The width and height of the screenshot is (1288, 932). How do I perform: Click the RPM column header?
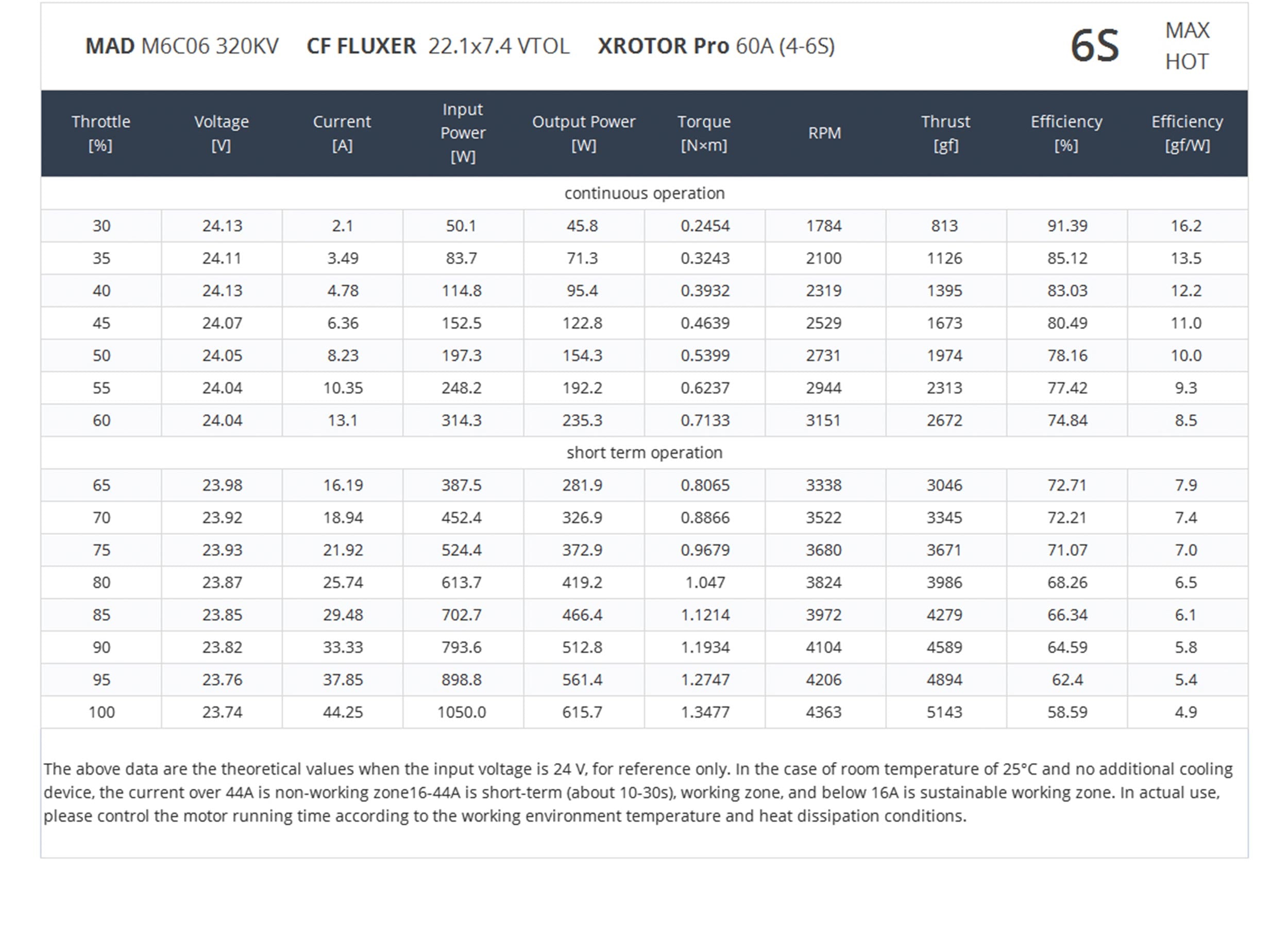[825, 133]
